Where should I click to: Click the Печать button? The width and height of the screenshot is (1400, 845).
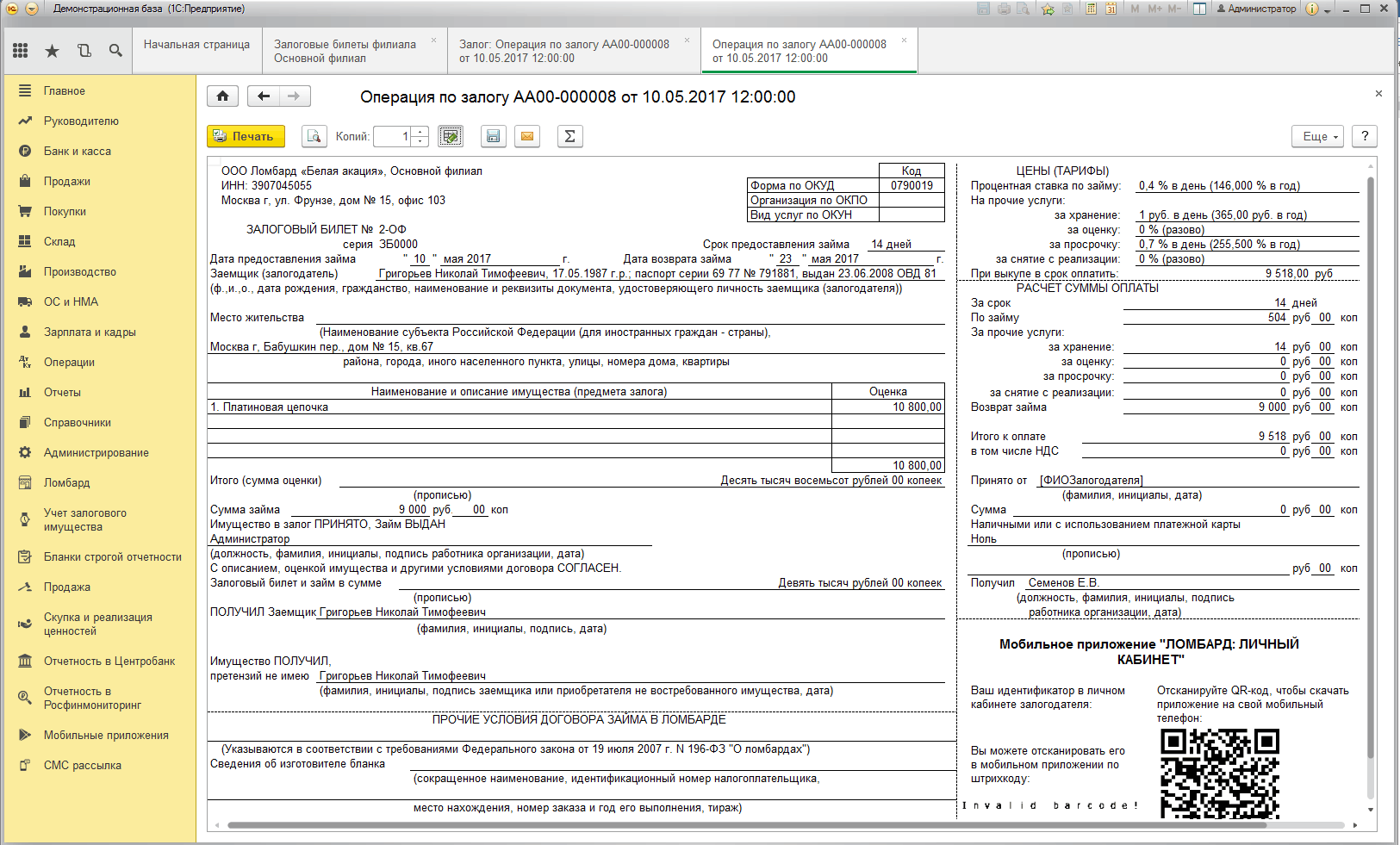246,136
